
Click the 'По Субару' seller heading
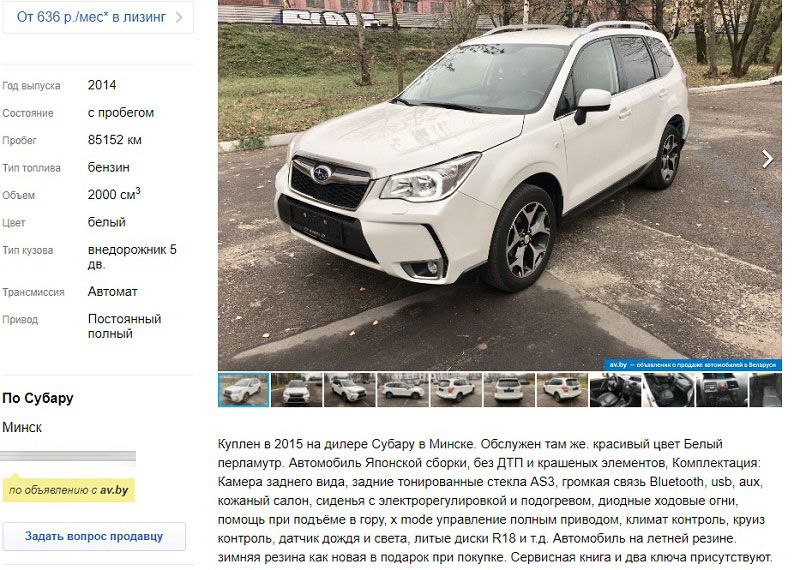tap(38, 398)
